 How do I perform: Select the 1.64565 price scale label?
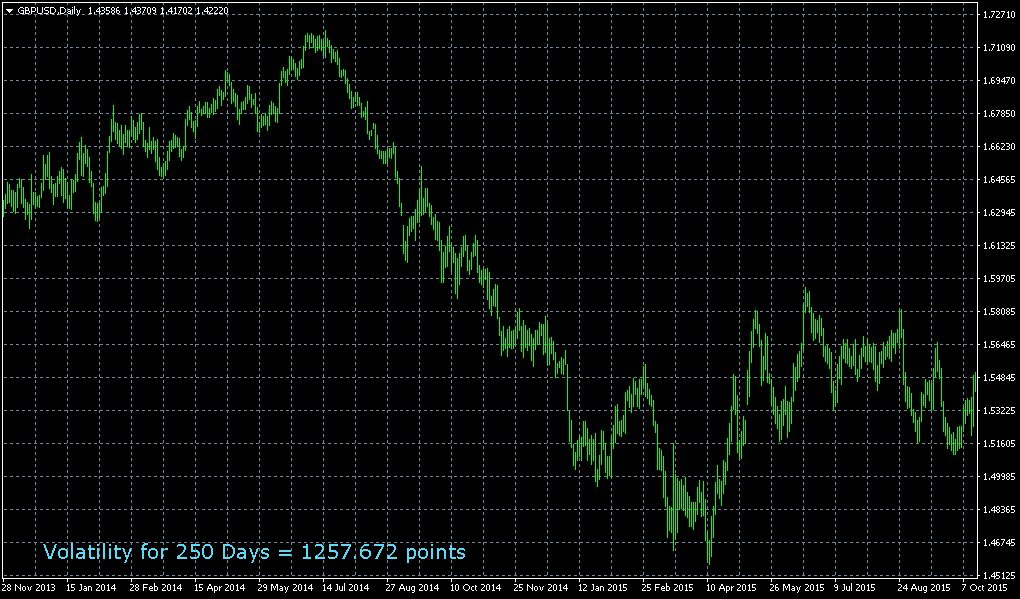(1000, 180)
